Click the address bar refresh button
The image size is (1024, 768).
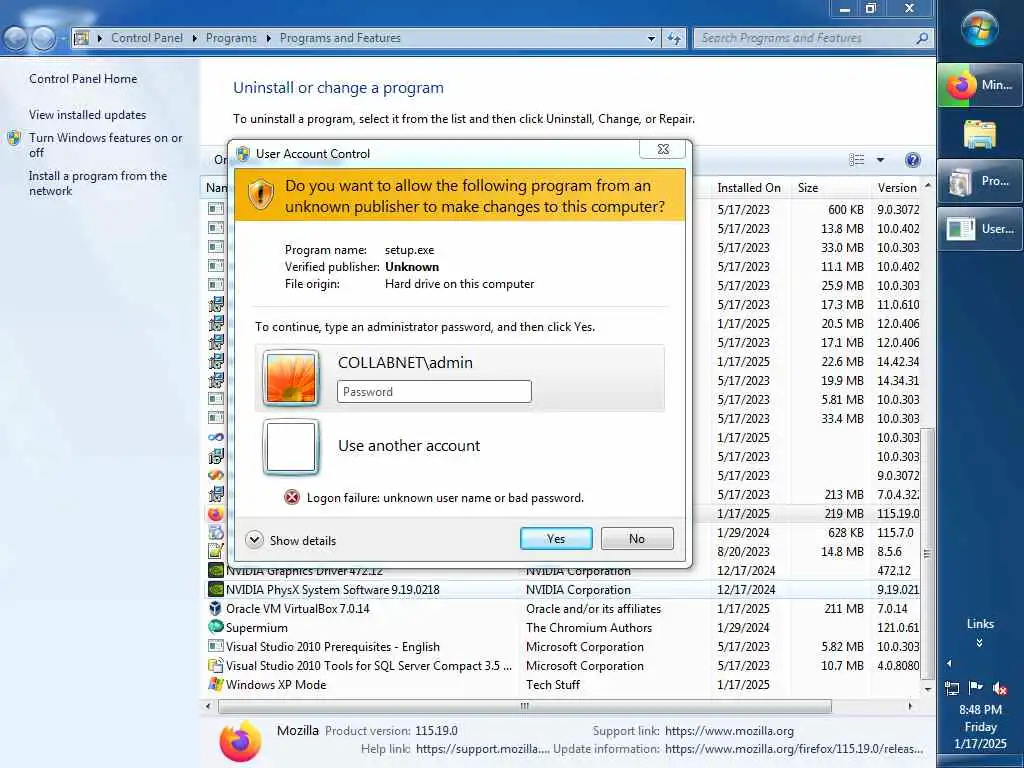(x=675, y=39)
